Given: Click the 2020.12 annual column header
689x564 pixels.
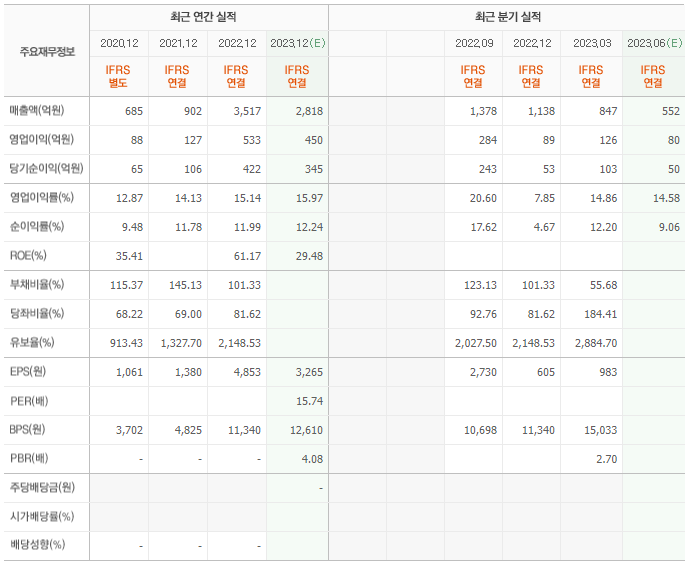Looking at the screenshot, I should 119,43.
